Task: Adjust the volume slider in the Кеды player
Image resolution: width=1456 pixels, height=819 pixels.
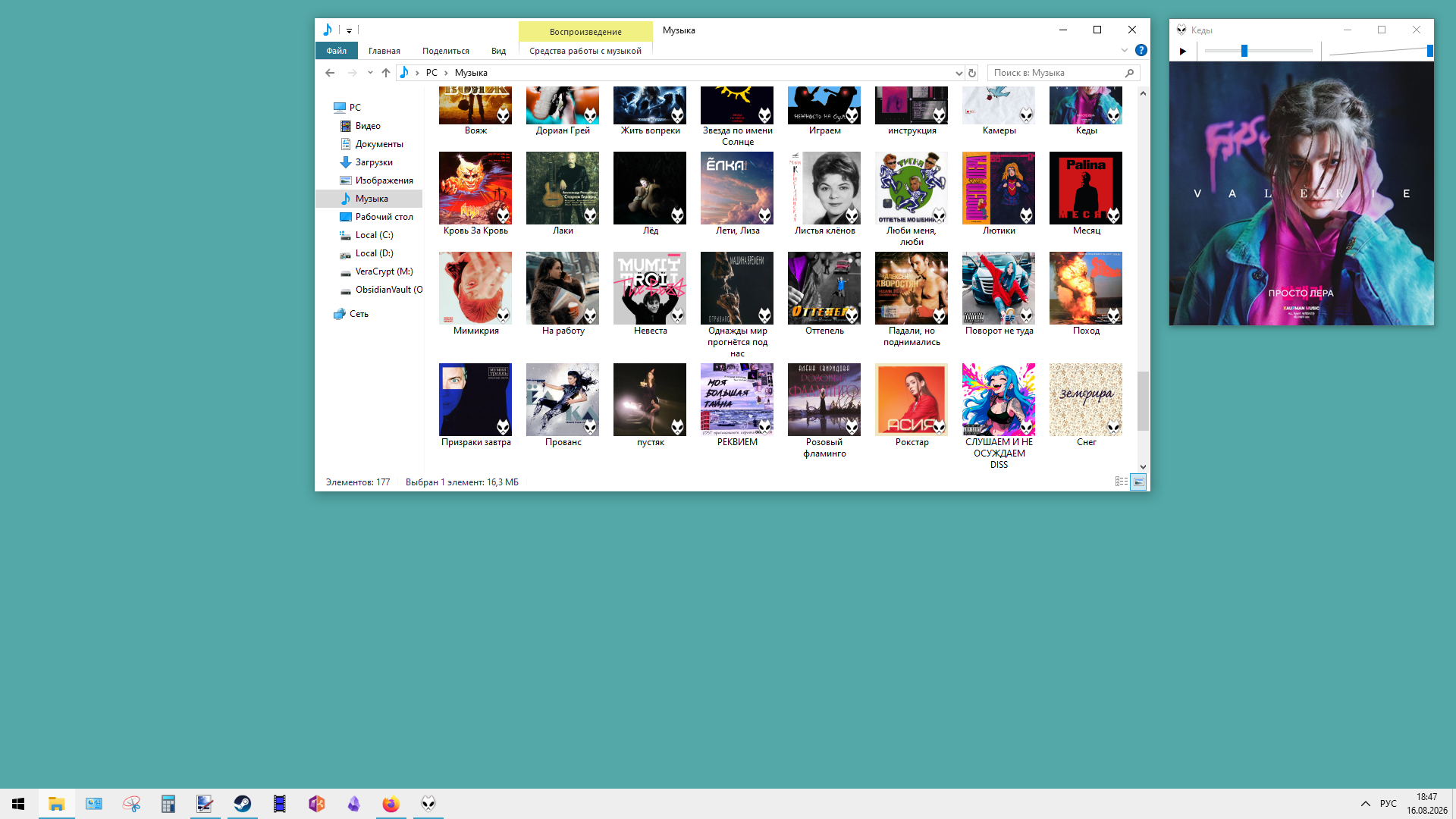Action: [1380, 51]
